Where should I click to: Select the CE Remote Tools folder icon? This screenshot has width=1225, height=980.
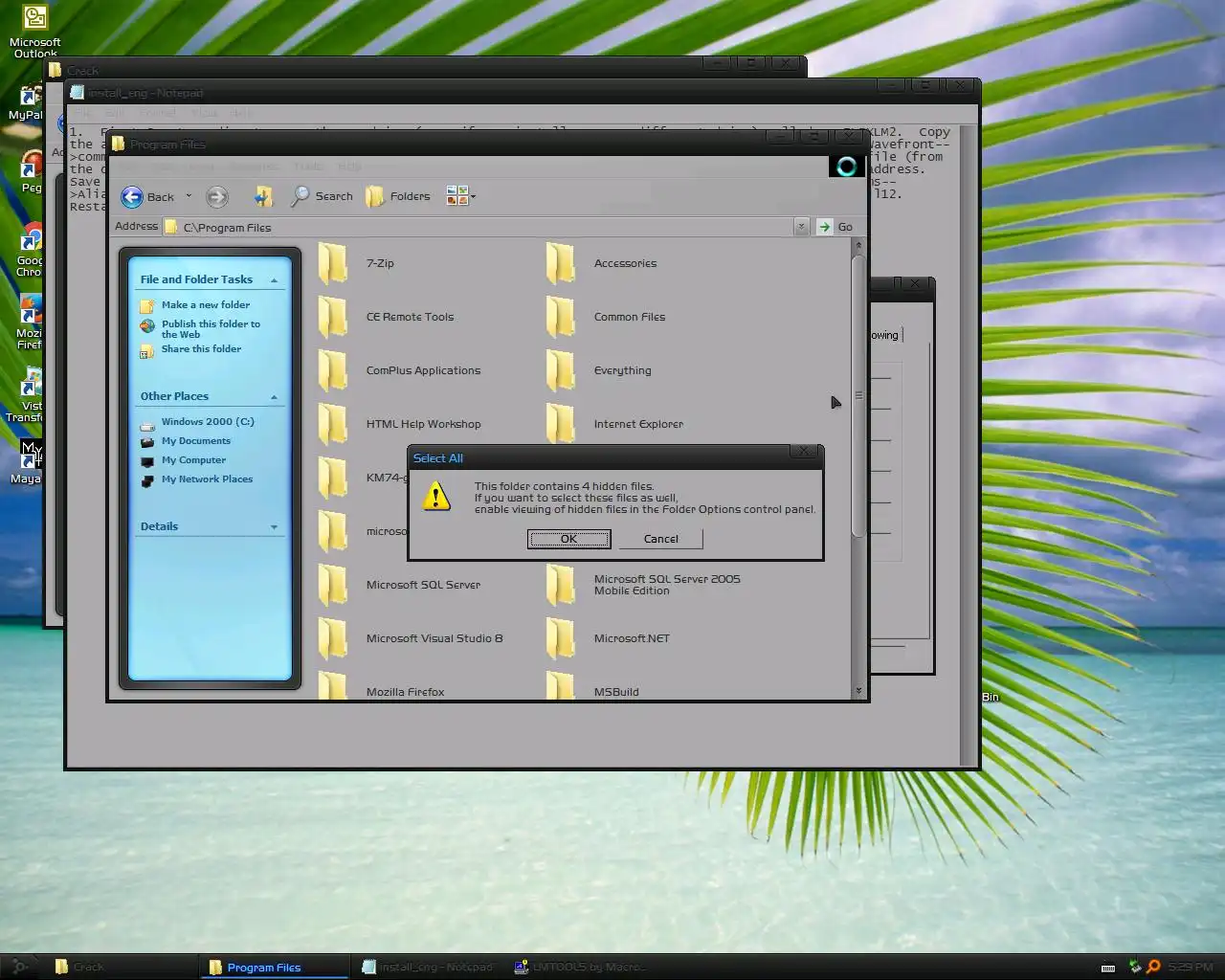[332, 317]
